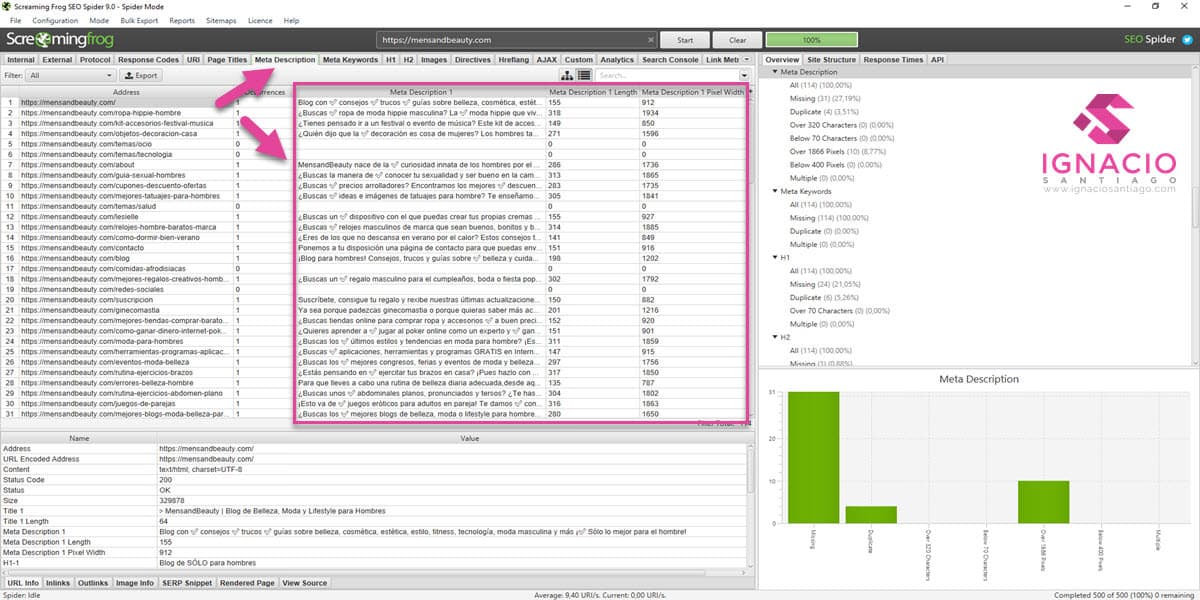Switch to the Images tab
This screenshot has width=1200, height=600.
pos(434,60)
